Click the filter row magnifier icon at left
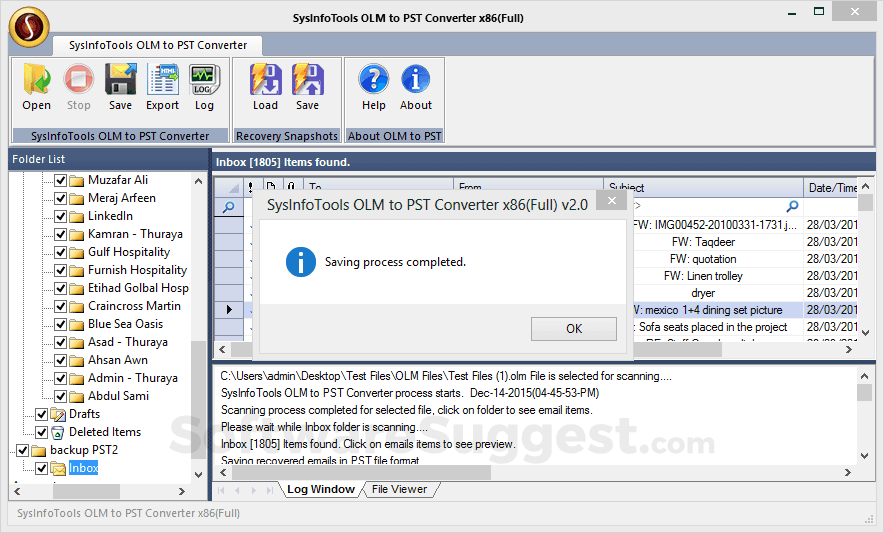Viewport: 884px width, 533px height. point(229,207)
